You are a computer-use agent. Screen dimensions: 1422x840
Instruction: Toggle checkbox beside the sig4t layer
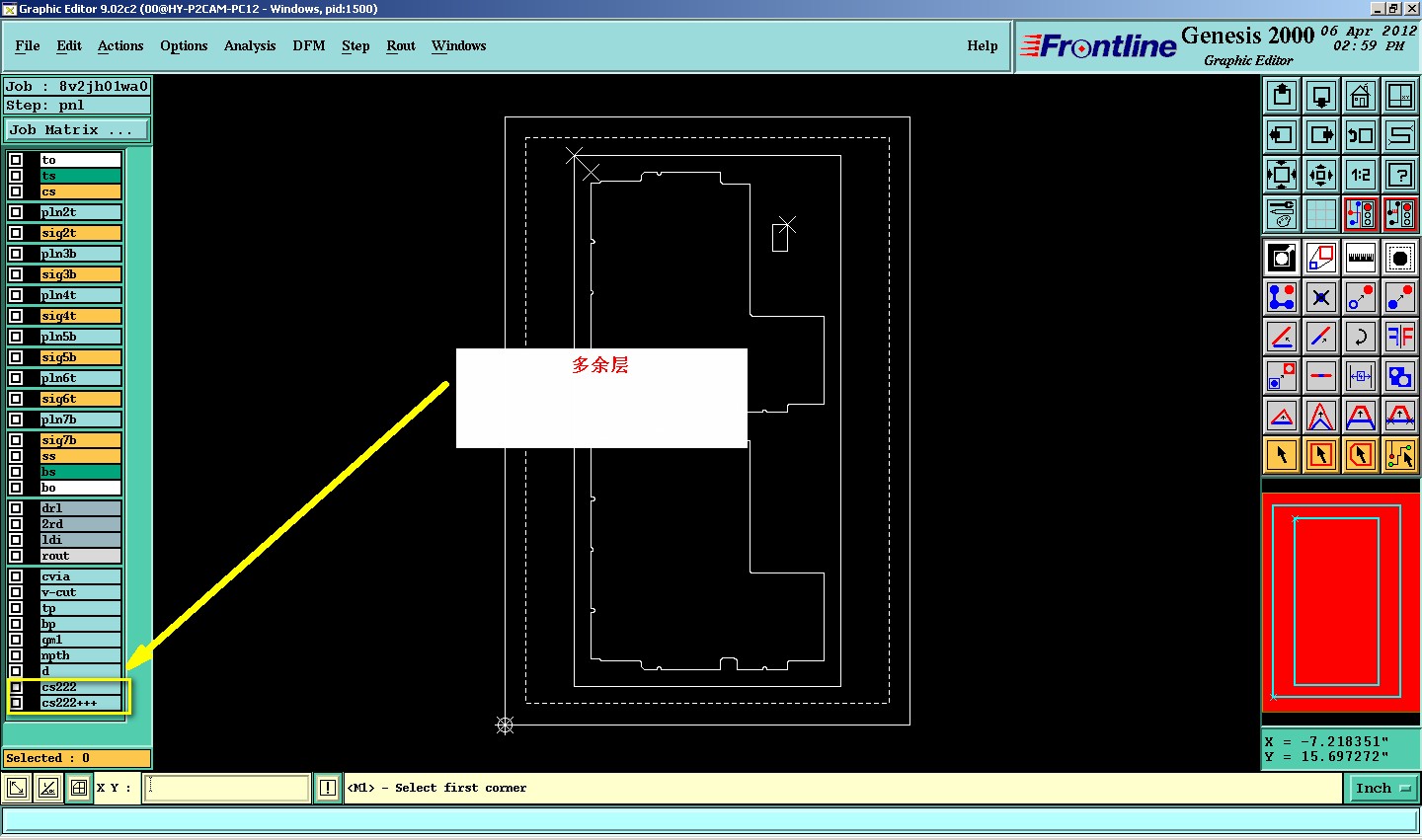click(x=16, y=316)
